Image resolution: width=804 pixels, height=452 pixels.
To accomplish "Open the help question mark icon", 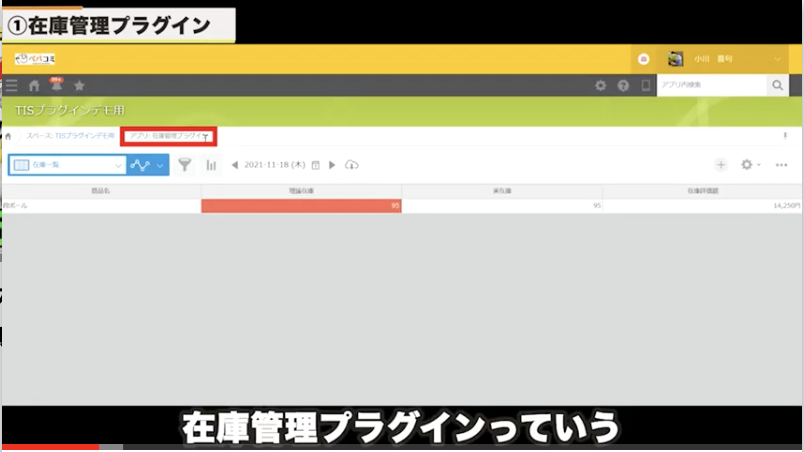I will point(623,86).
